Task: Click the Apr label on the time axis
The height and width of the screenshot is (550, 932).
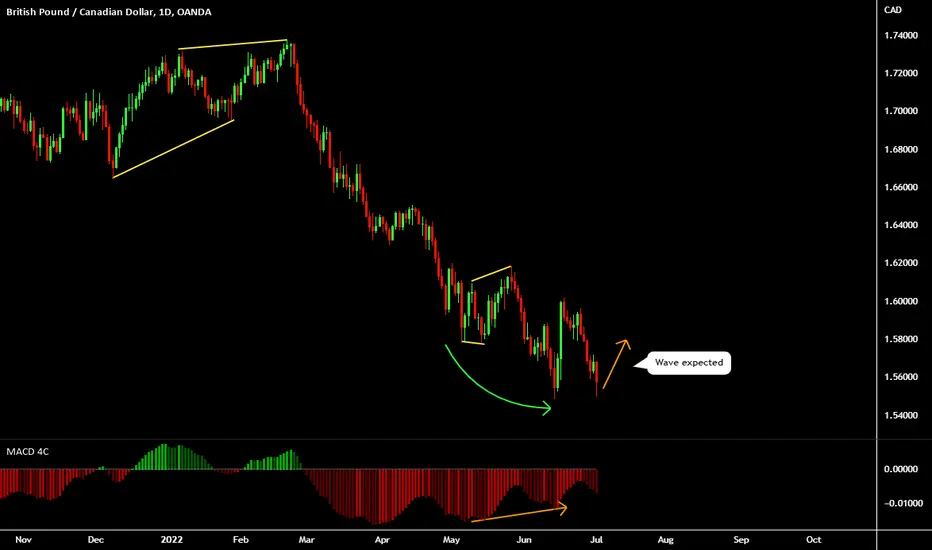Action: (x=382, y=540)
